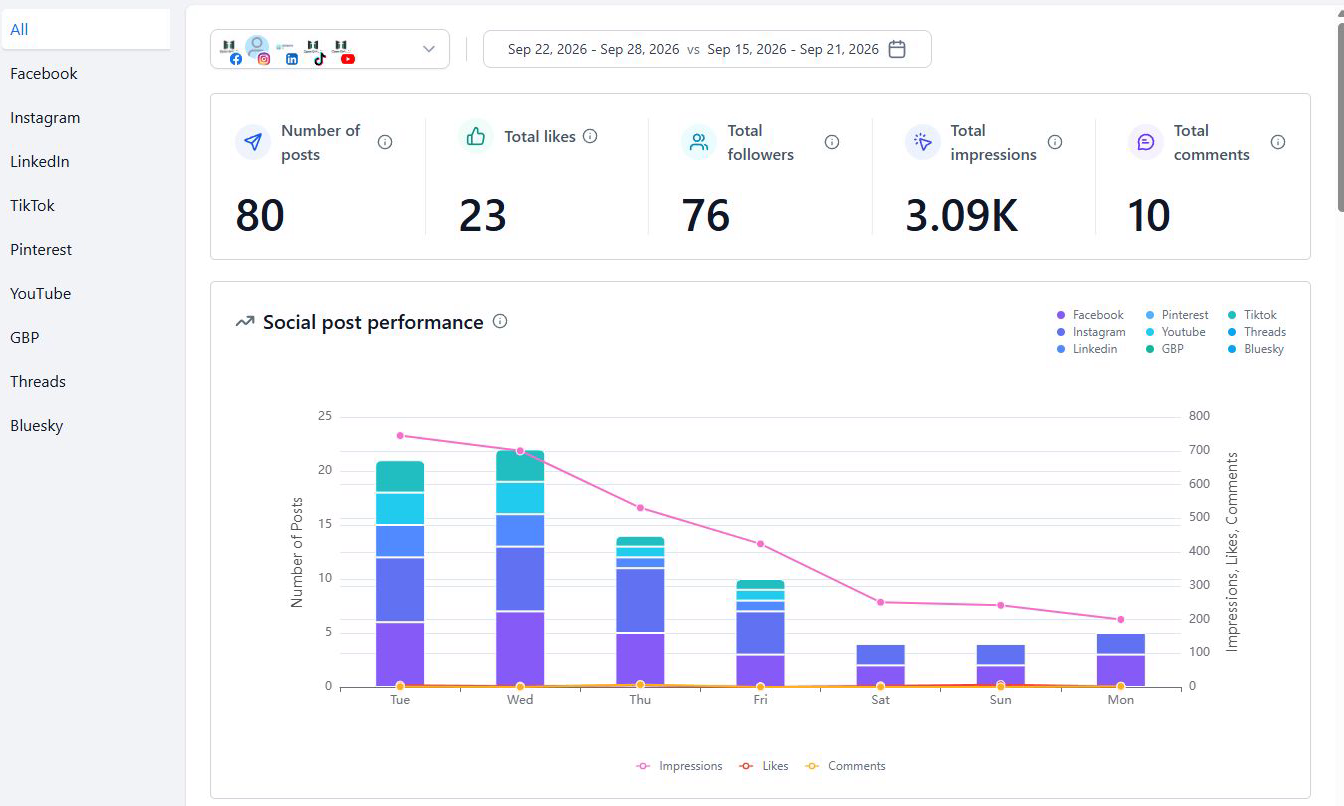Toggle Instagram series in chart legend
This screenshot has height=806, width=1344.
tap(1091, 332)
